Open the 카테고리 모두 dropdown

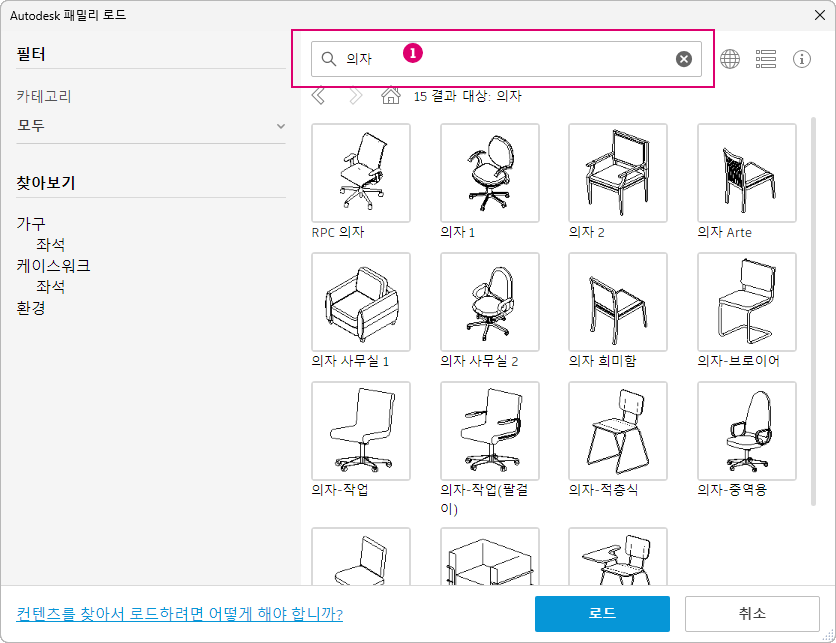pyautogui.click(x=151, y=126)
